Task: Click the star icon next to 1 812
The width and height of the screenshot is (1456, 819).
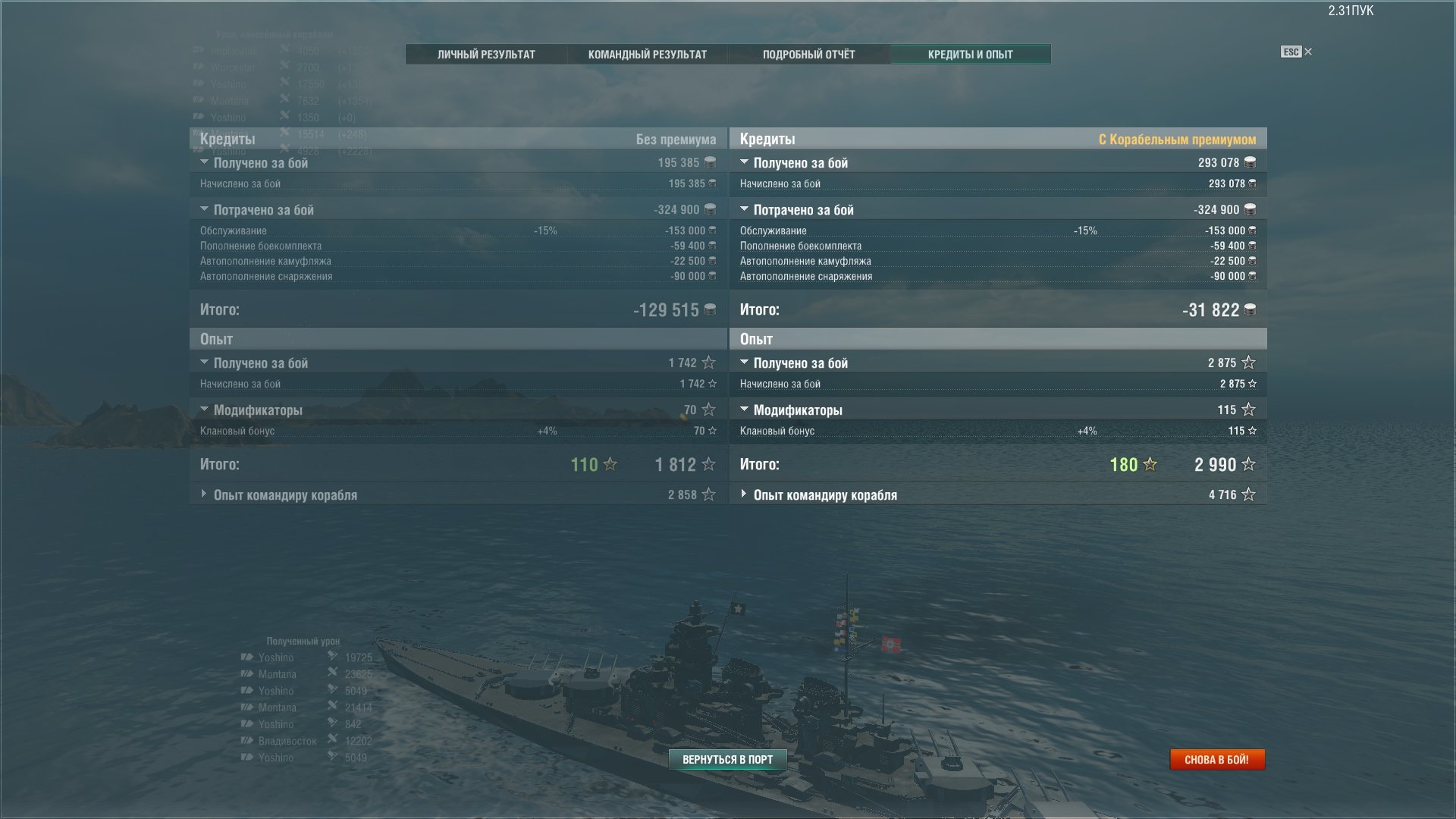Action: [708, 464]
